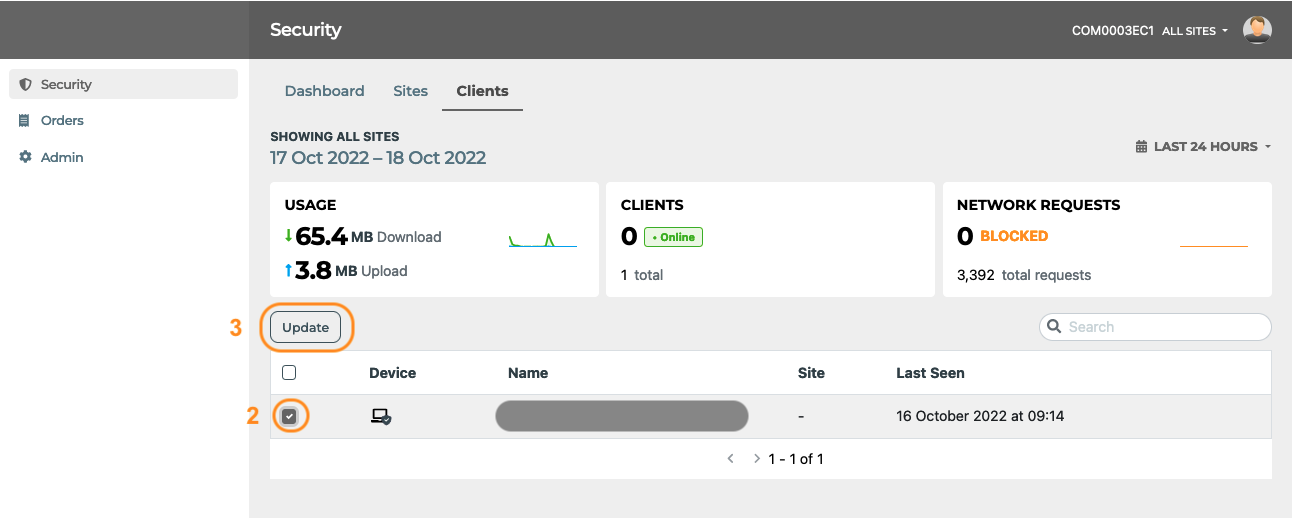Screen dimensions: 1292x518
Task: Click the laptop device icon in client row
Action: [381, 417]
